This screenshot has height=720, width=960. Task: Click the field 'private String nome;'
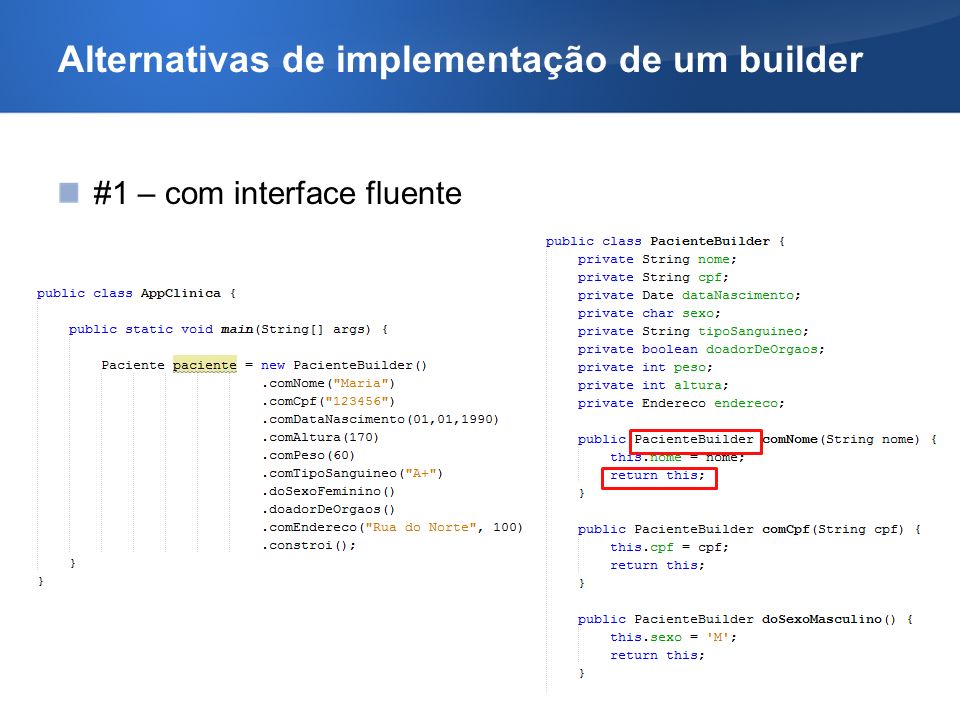pyautogui.click(x=657, y=260)
